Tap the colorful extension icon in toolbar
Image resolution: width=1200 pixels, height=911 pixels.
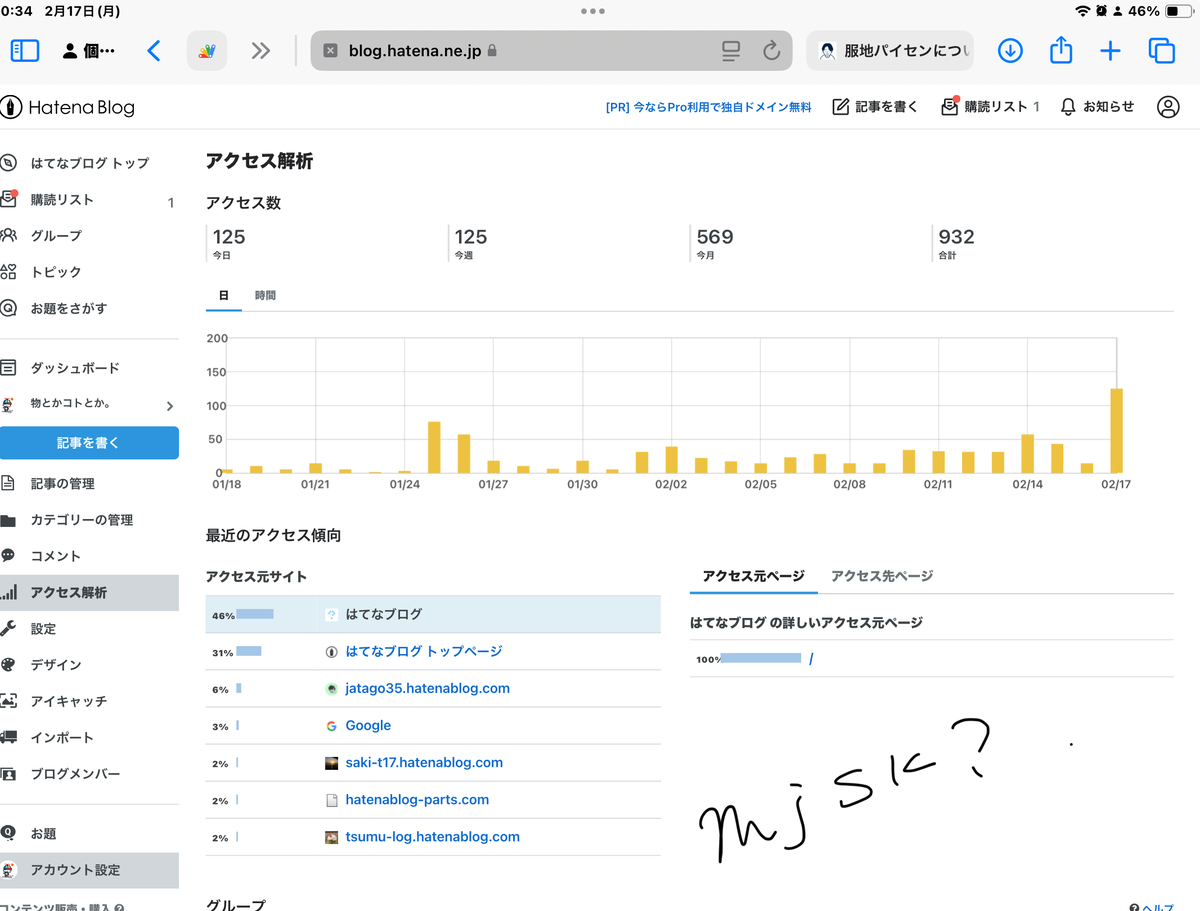click(x=207, y=50)
